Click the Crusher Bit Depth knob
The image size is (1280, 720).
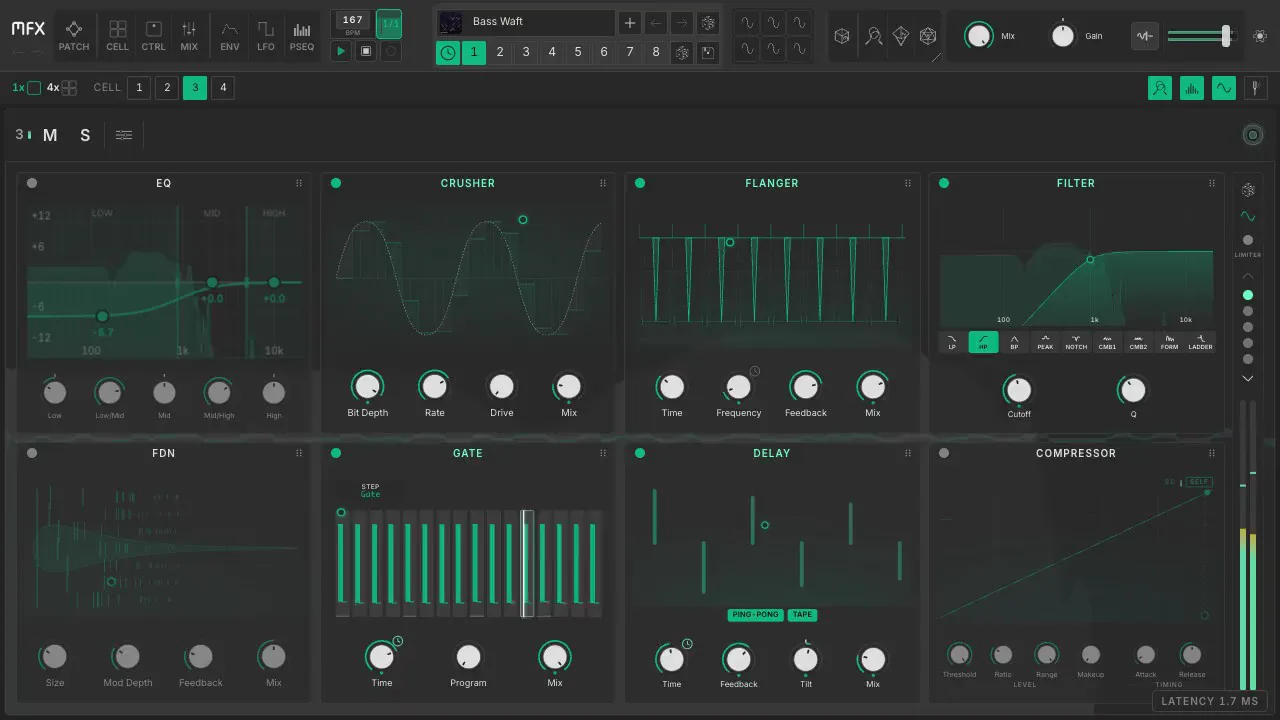367,386
